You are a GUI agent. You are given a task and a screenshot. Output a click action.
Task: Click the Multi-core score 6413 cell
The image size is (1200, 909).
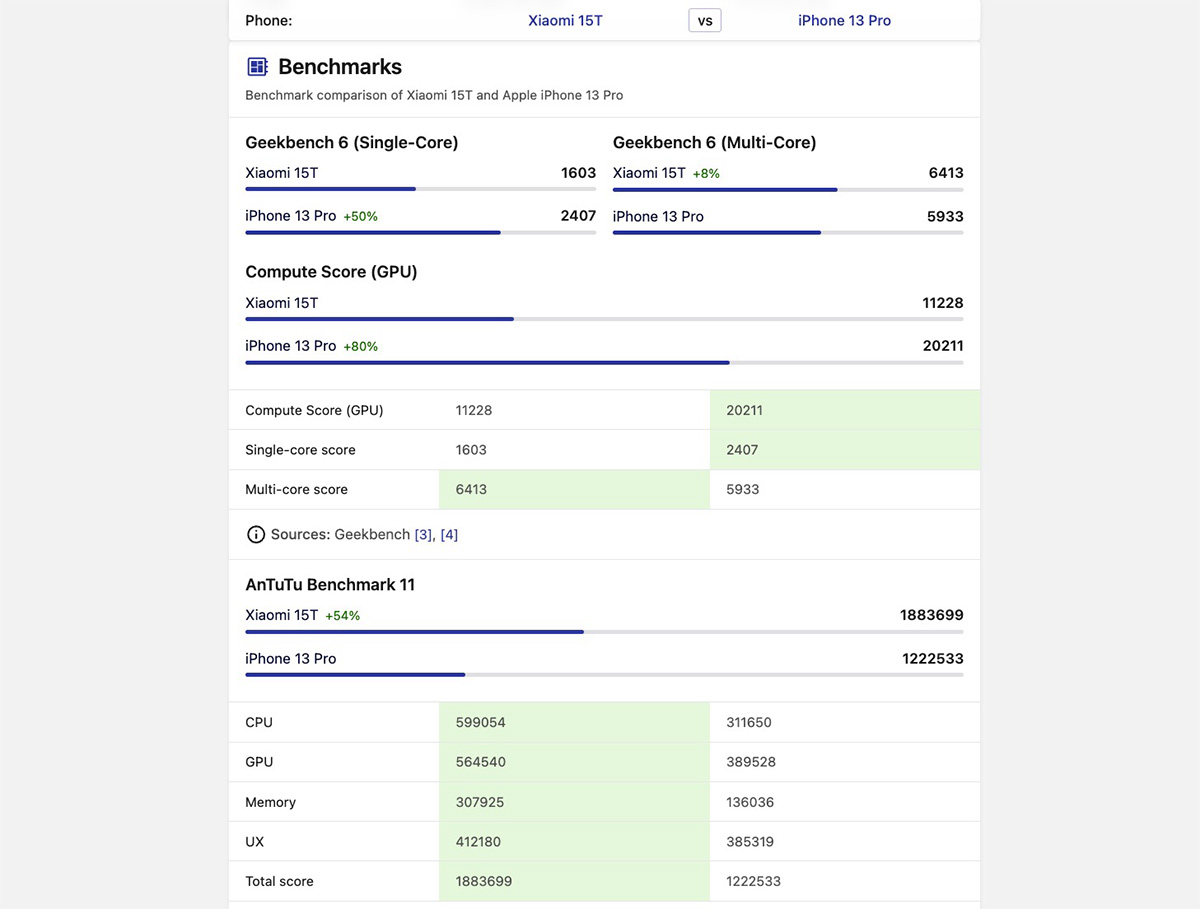click(574, 490)
